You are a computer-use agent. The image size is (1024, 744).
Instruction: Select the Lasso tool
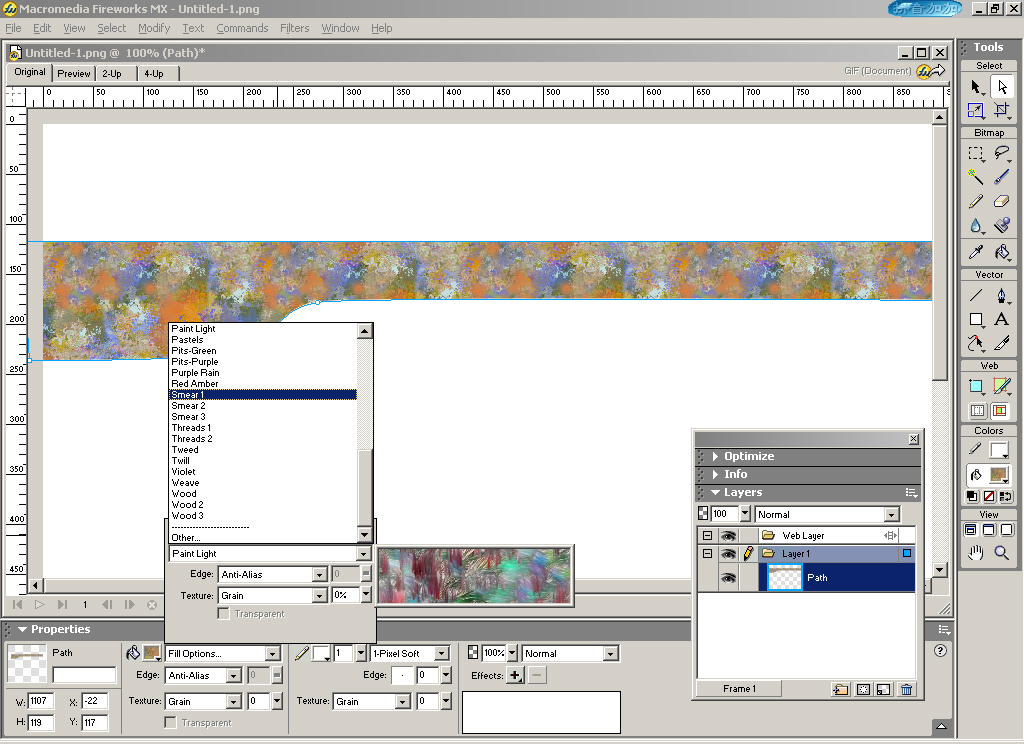[x=1002, y=154]
